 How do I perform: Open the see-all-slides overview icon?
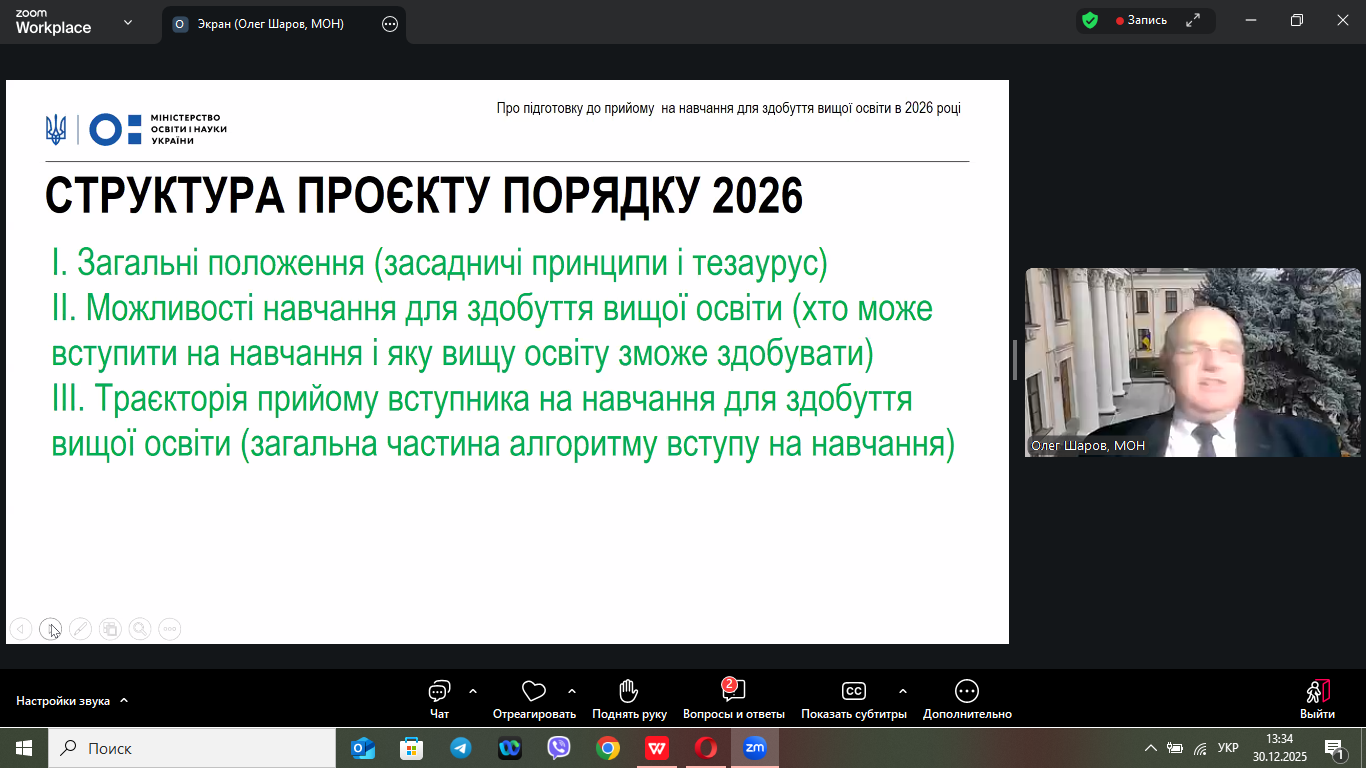110,629
